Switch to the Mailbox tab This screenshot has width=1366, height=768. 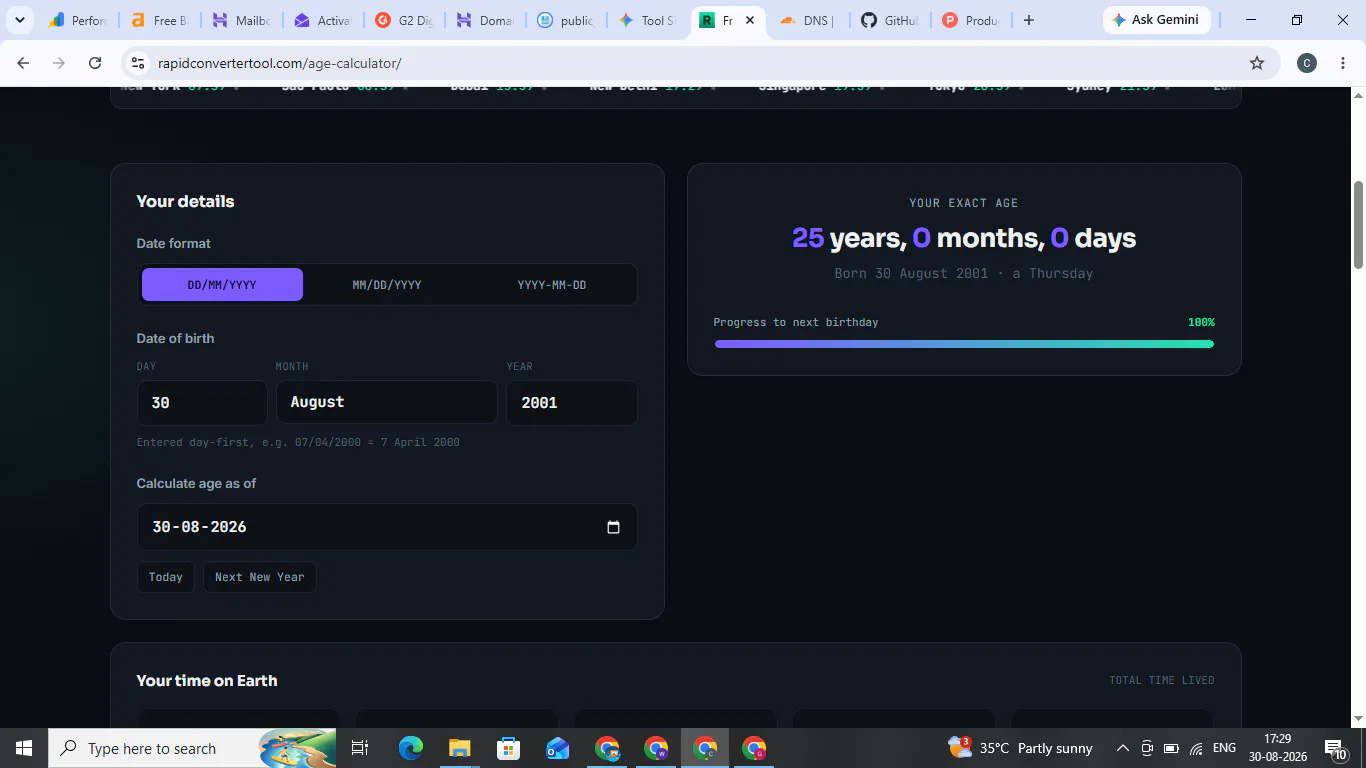coord(241,20)
